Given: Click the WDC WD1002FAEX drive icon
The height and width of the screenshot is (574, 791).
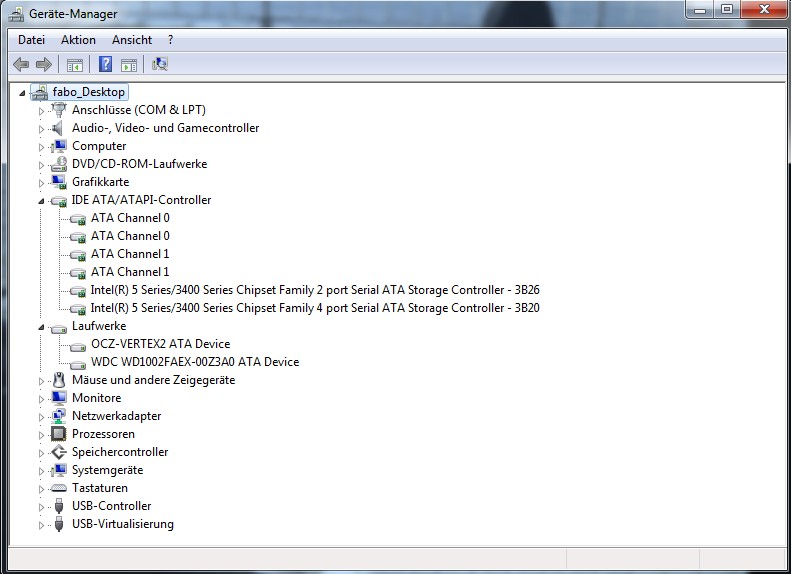Looking at the screenshot, I should coord(78,364).
